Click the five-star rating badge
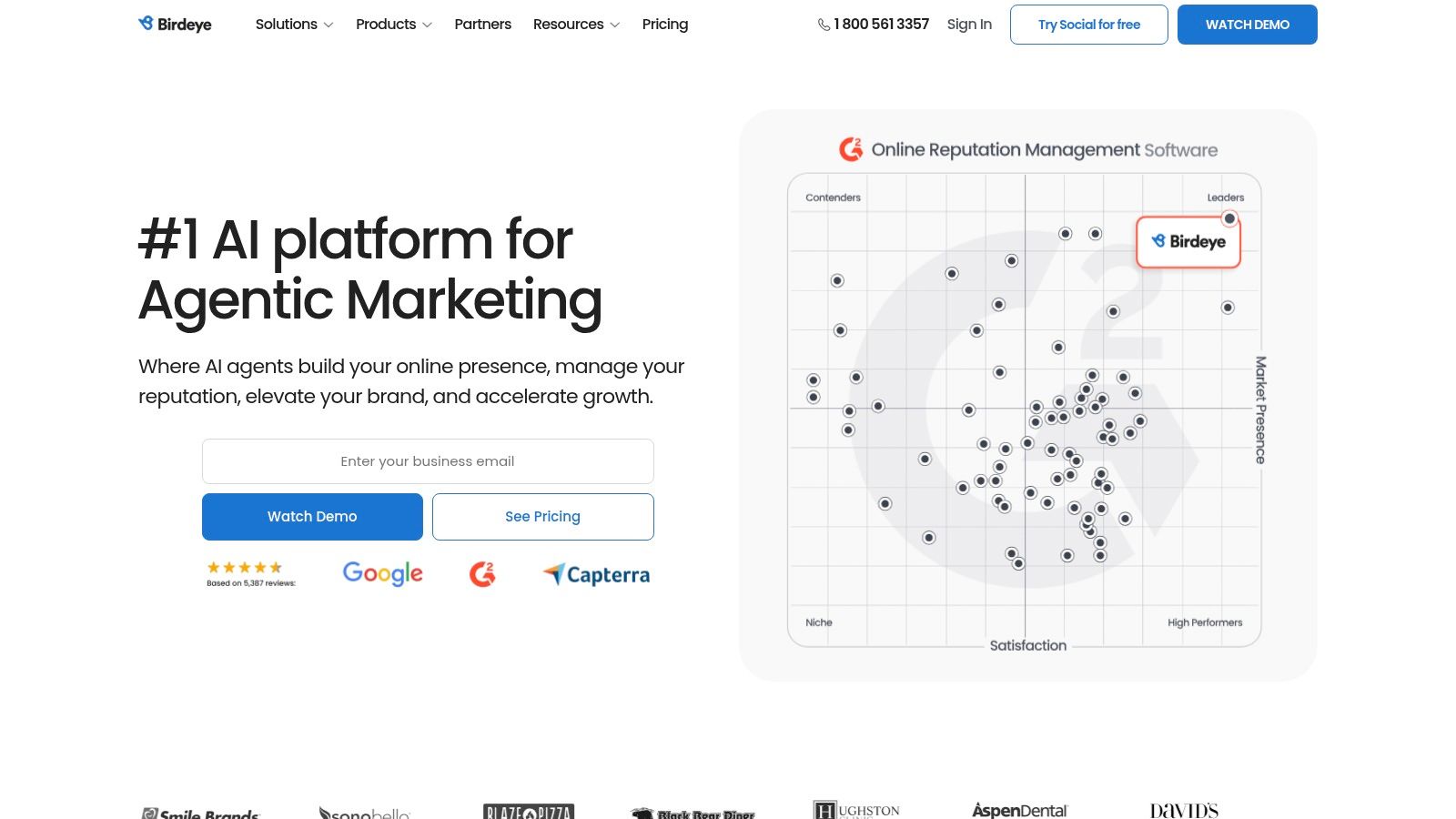 pos(246,573)
